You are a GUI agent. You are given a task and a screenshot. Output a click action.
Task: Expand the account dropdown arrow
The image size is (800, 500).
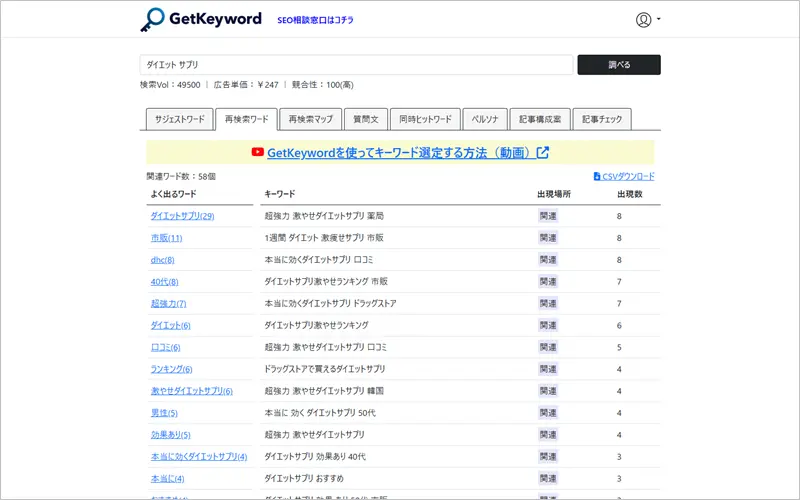click(x=659, y=19)
